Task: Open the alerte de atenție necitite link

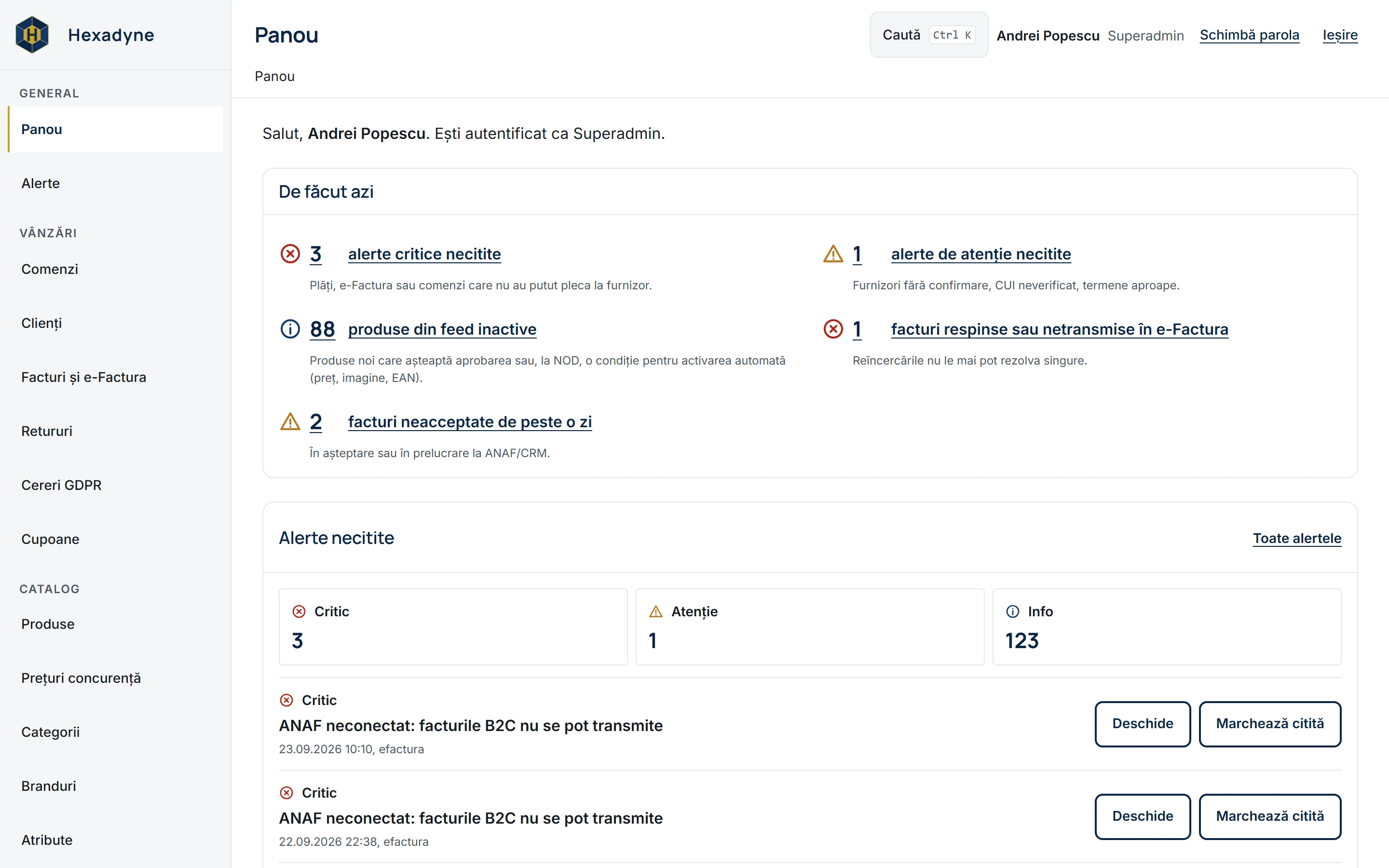Action: [981, 254]
